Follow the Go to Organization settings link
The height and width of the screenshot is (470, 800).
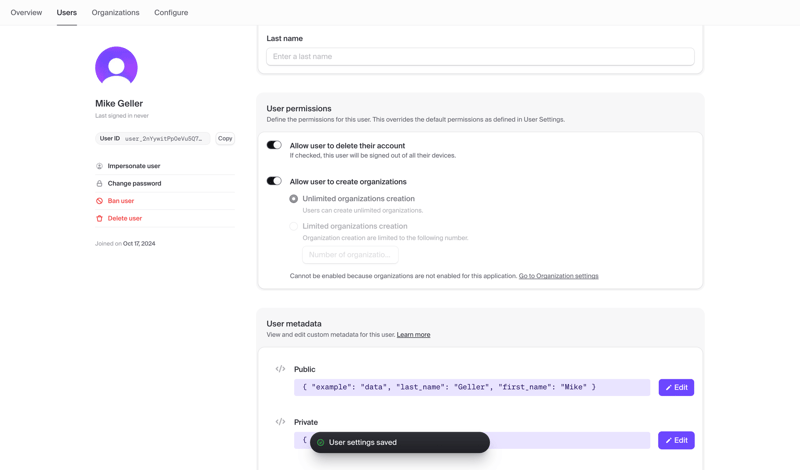(x=559, y=276)
